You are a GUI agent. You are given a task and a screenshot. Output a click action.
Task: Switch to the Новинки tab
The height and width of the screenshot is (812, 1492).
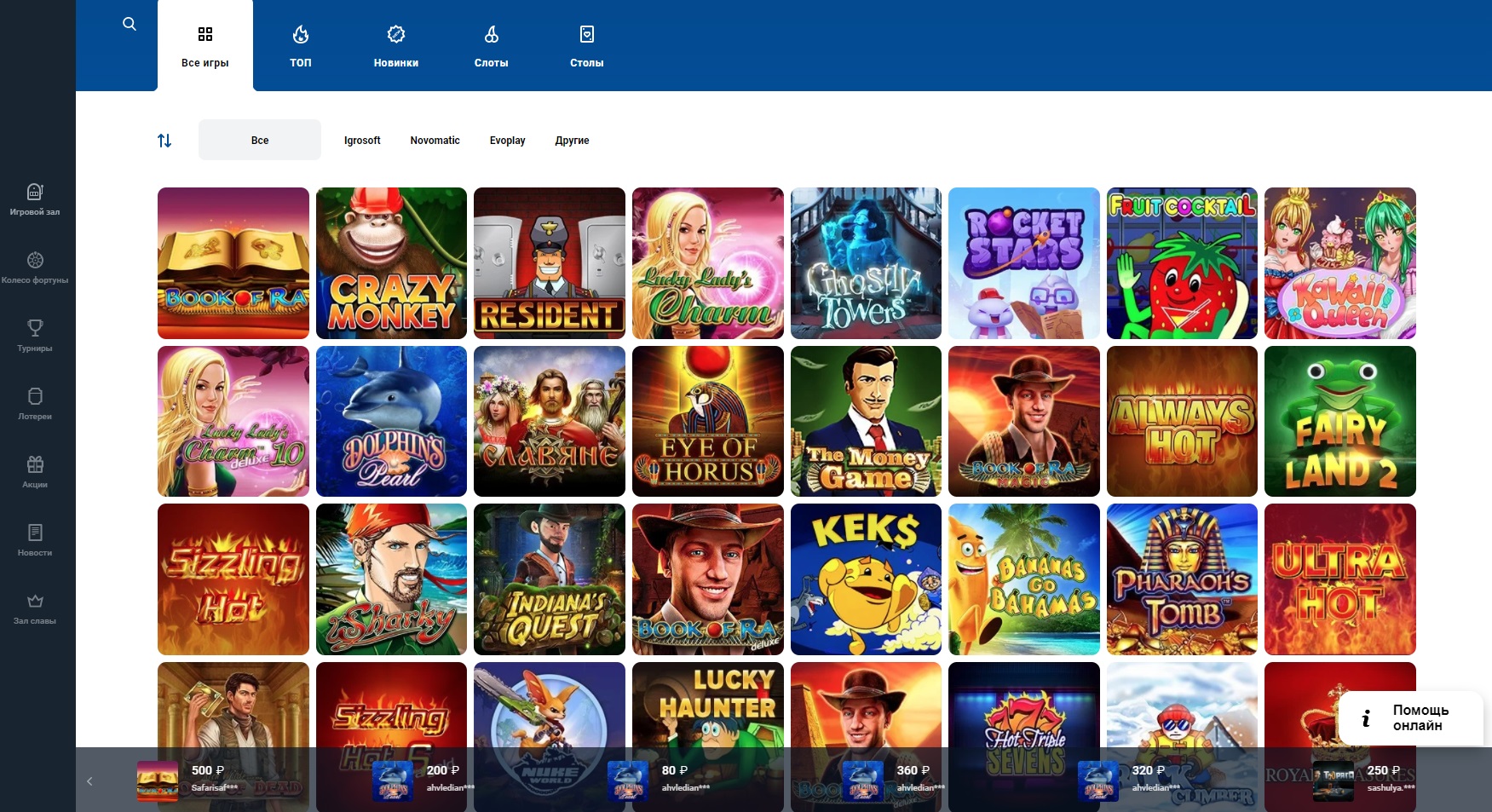(396, 46)
